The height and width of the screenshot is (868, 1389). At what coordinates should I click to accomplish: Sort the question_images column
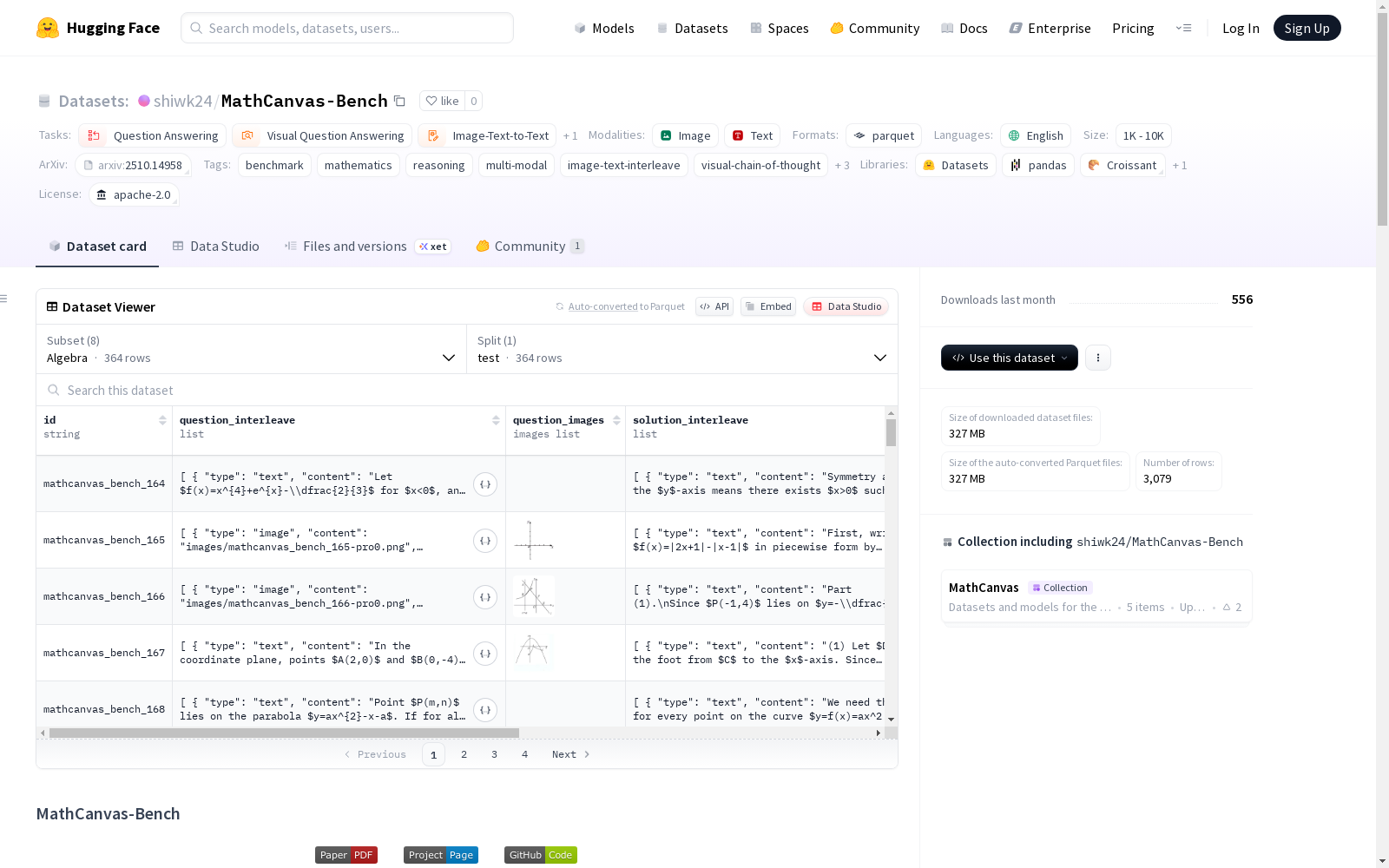click(x=616, y=420)
